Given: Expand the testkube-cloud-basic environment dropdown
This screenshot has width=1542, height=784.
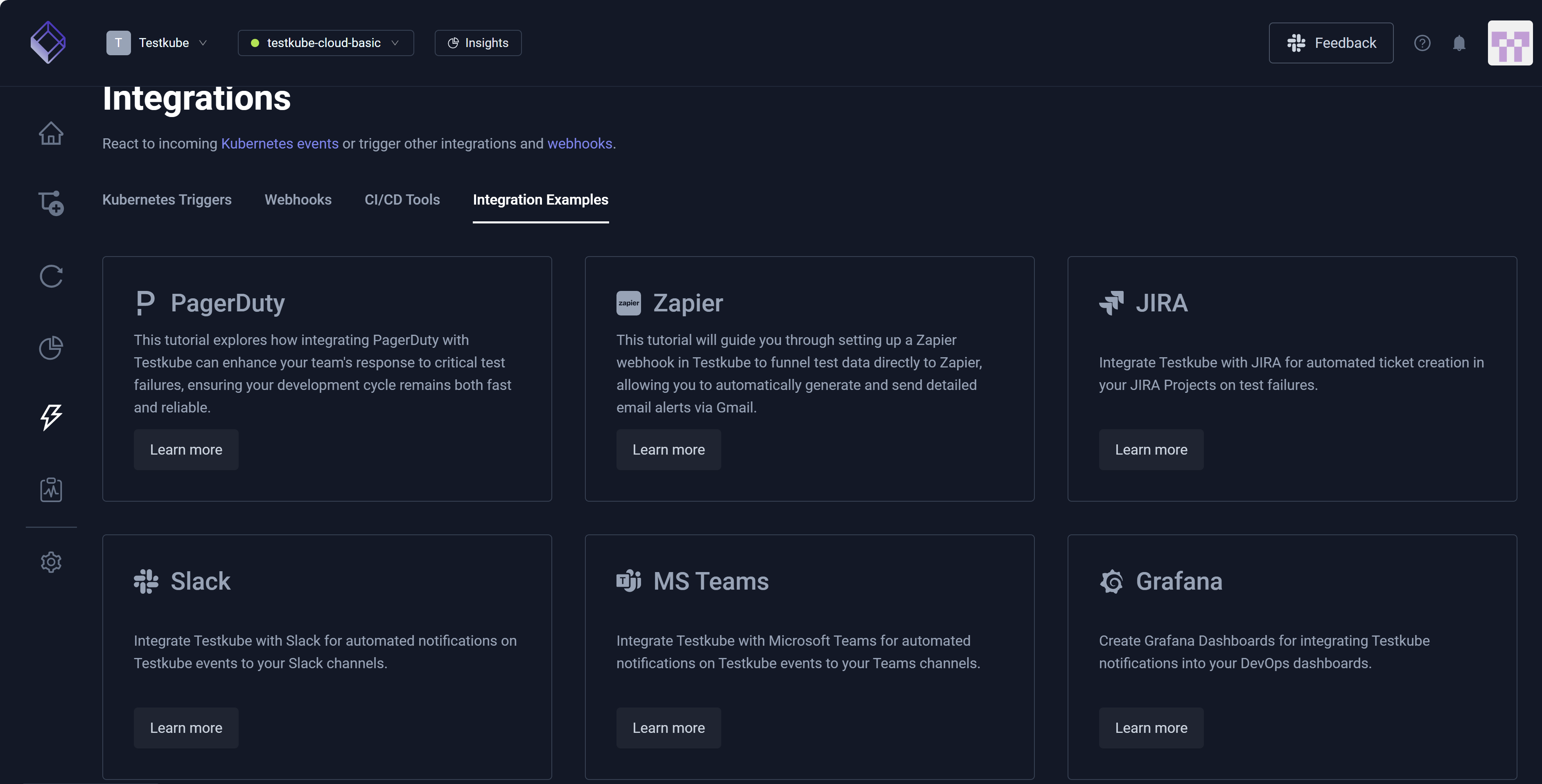Looking at the screenshot, I should (x=325, y=43).
